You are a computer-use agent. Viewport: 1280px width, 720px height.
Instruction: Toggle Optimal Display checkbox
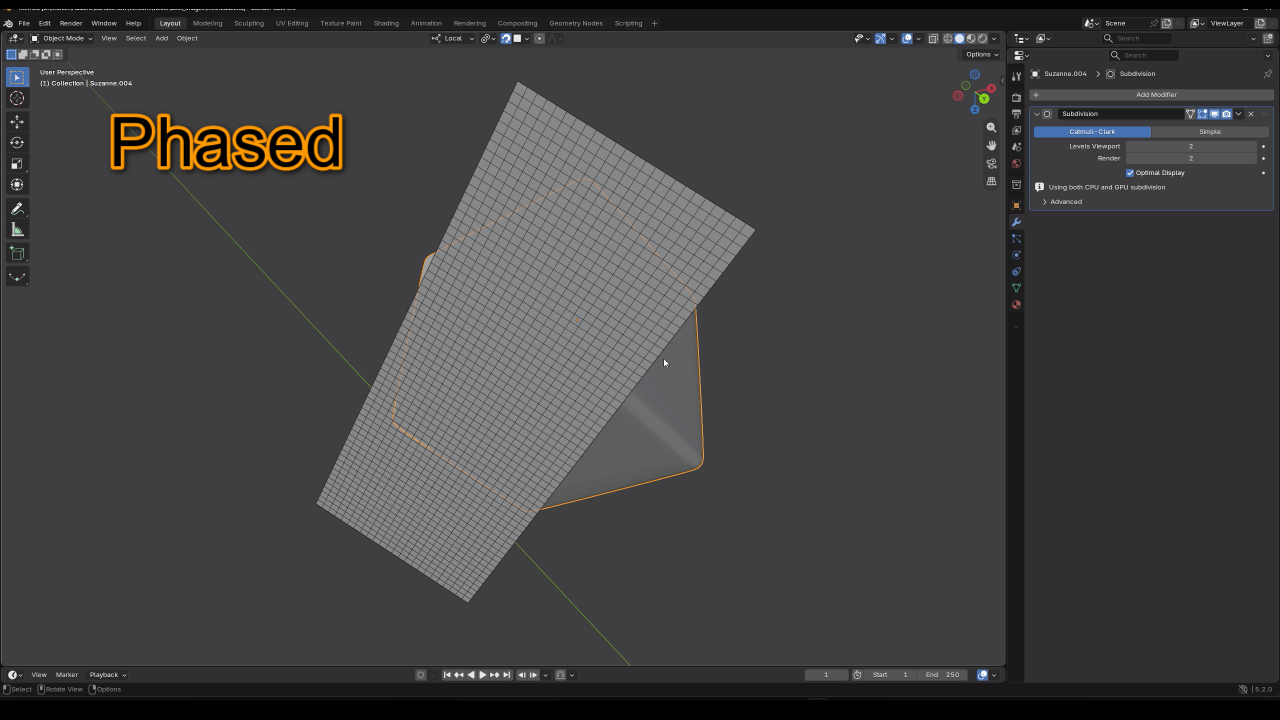pyautogui.click(x=1130, y=173)
